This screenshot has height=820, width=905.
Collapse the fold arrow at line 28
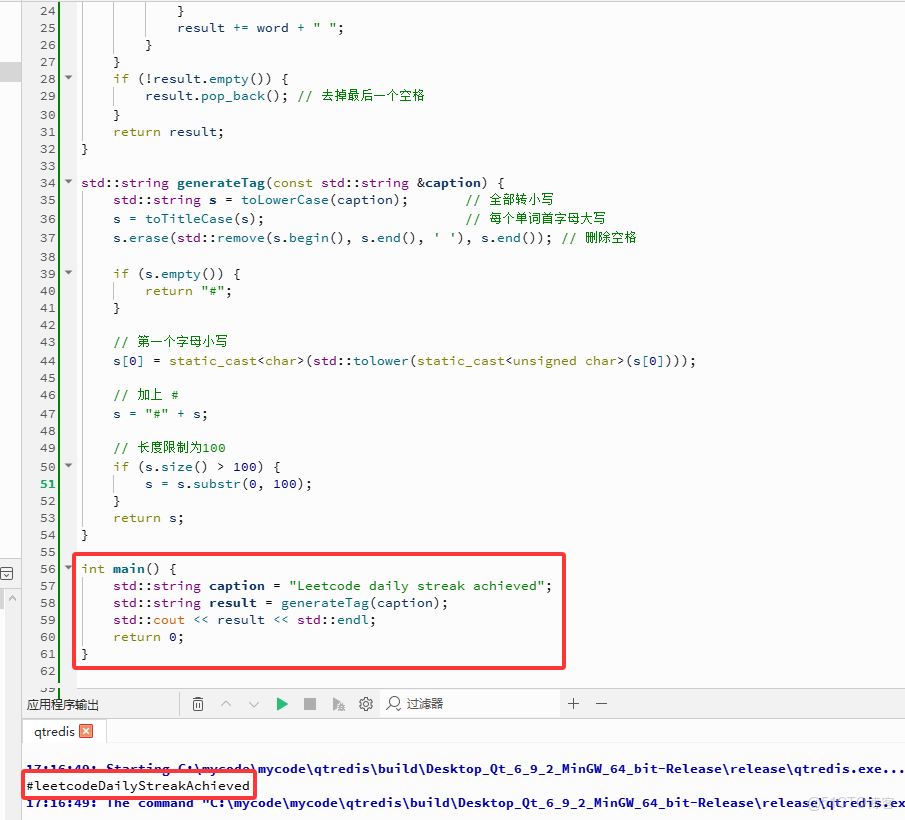[x=69, y=77]
